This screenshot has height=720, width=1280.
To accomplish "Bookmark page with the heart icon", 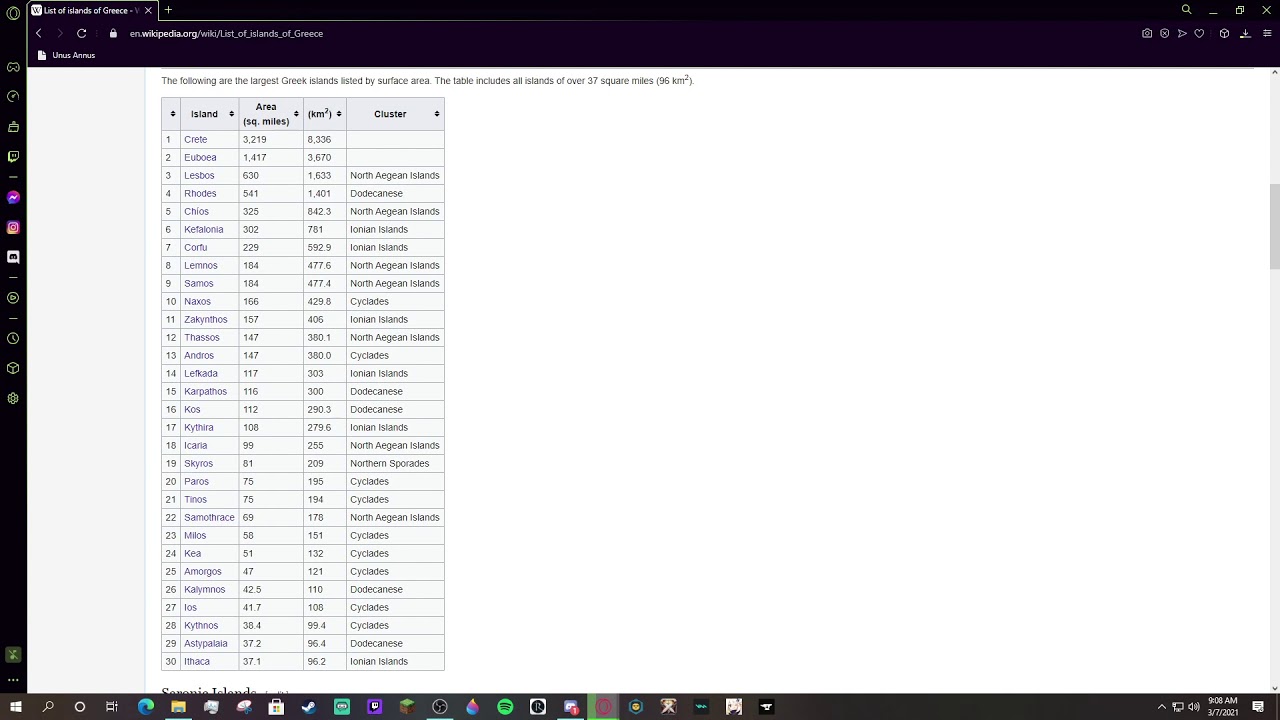I will [x=1199, y=33].
